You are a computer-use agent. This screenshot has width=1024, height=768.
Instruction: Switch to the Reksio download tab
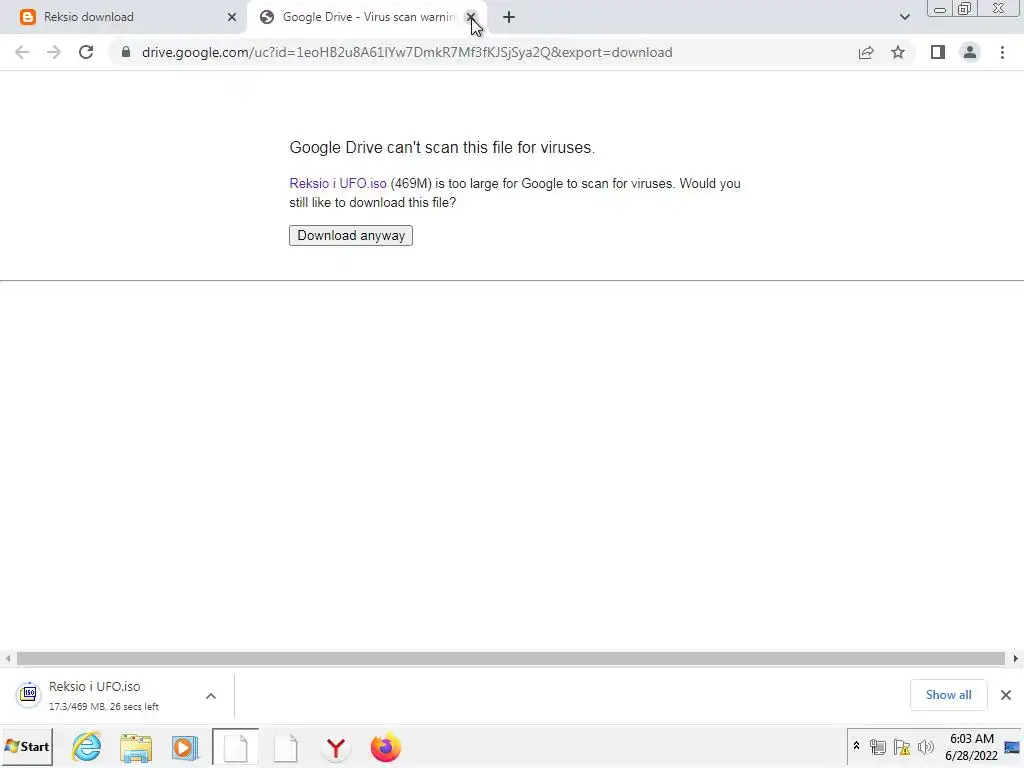123,17
